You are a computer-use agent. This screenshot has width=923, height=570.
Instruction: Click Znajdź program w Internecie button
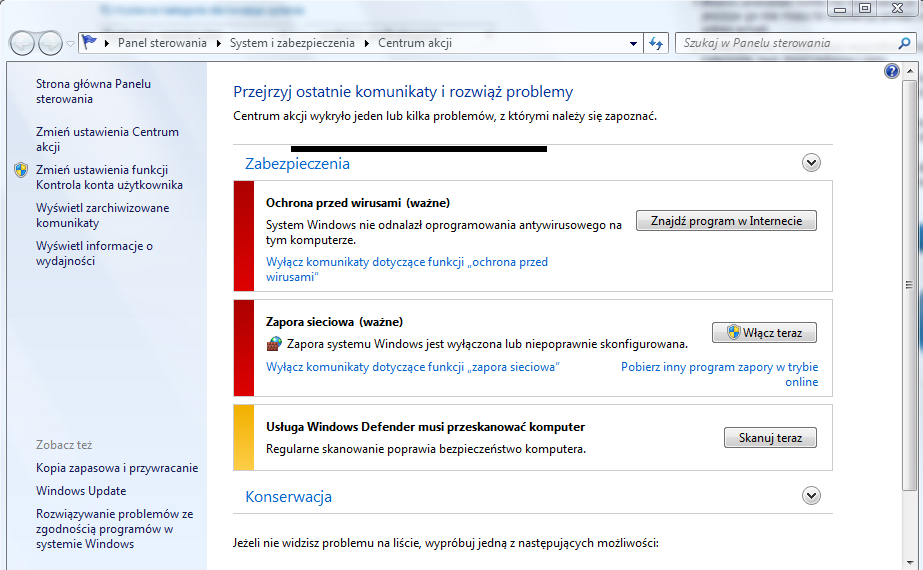click(726, 221)
